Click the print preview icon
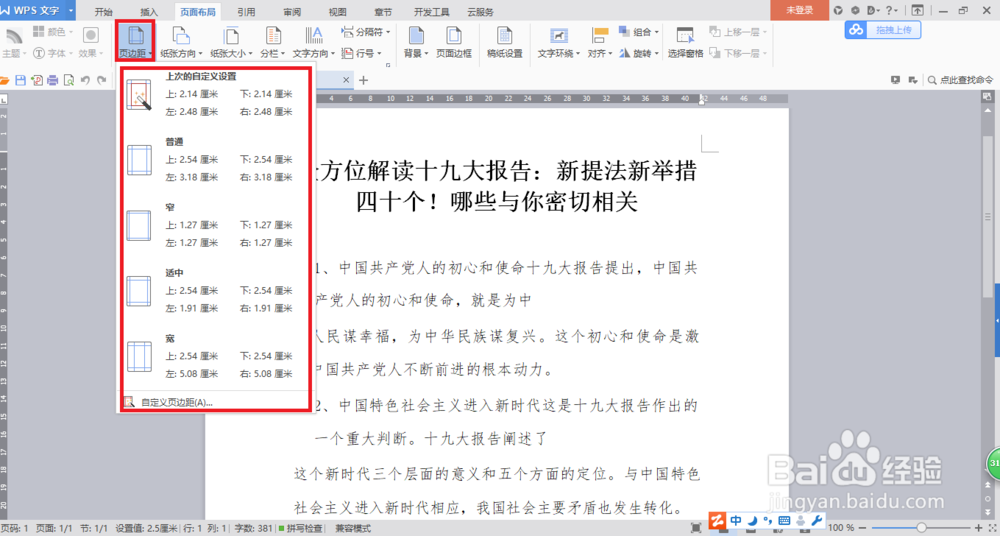 click(69, 80)
